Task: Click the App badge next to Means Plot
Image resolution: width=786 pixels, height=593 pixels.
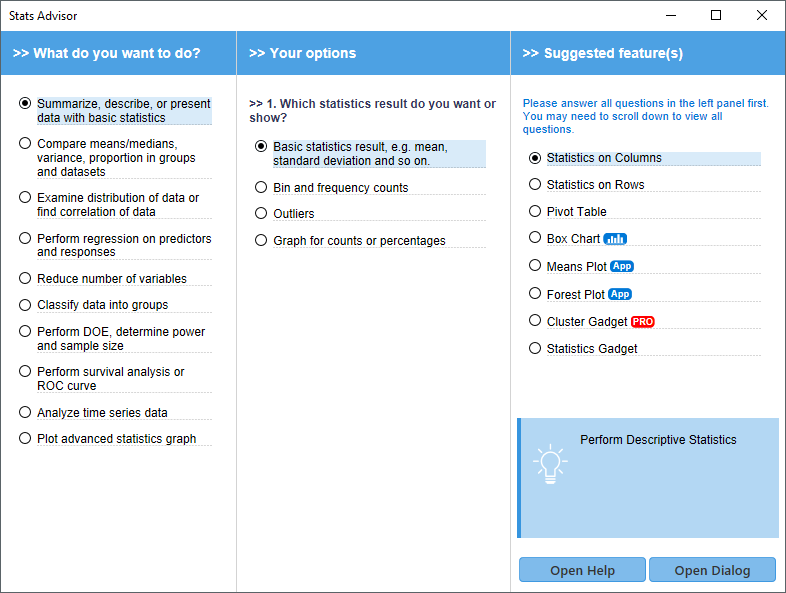Action: [622, 266]
